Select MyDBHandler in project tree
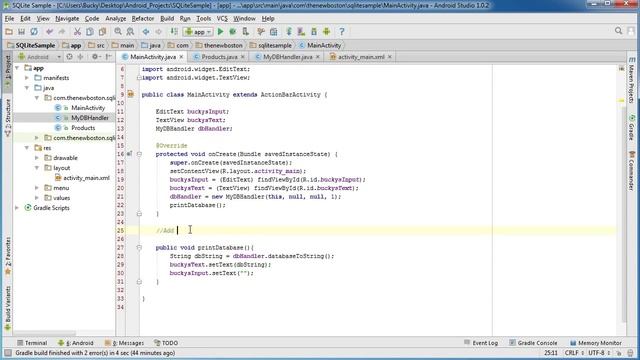640x360 pixels. click(x=90, y=118)
